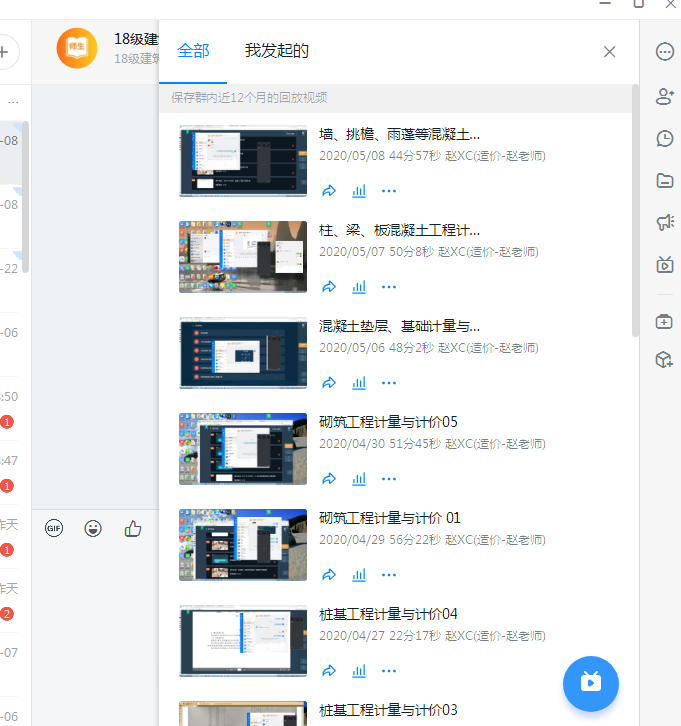View statistics for 砌筑工程计量与计价 01
This screenshot has width=681, height=726.
tap(359, 575)
